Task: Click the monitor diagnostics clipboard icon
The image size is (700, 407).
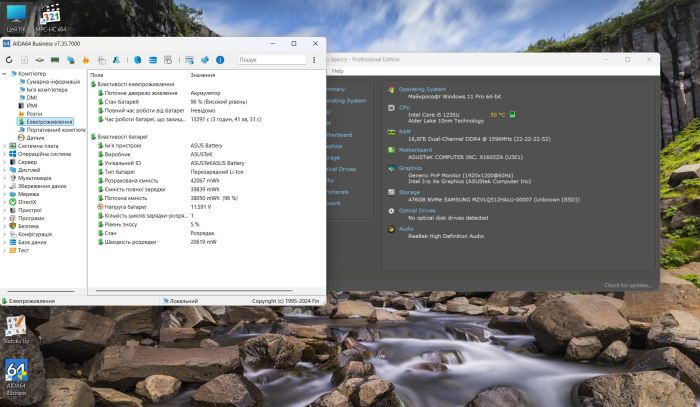Action: click(x=101, y=60)
